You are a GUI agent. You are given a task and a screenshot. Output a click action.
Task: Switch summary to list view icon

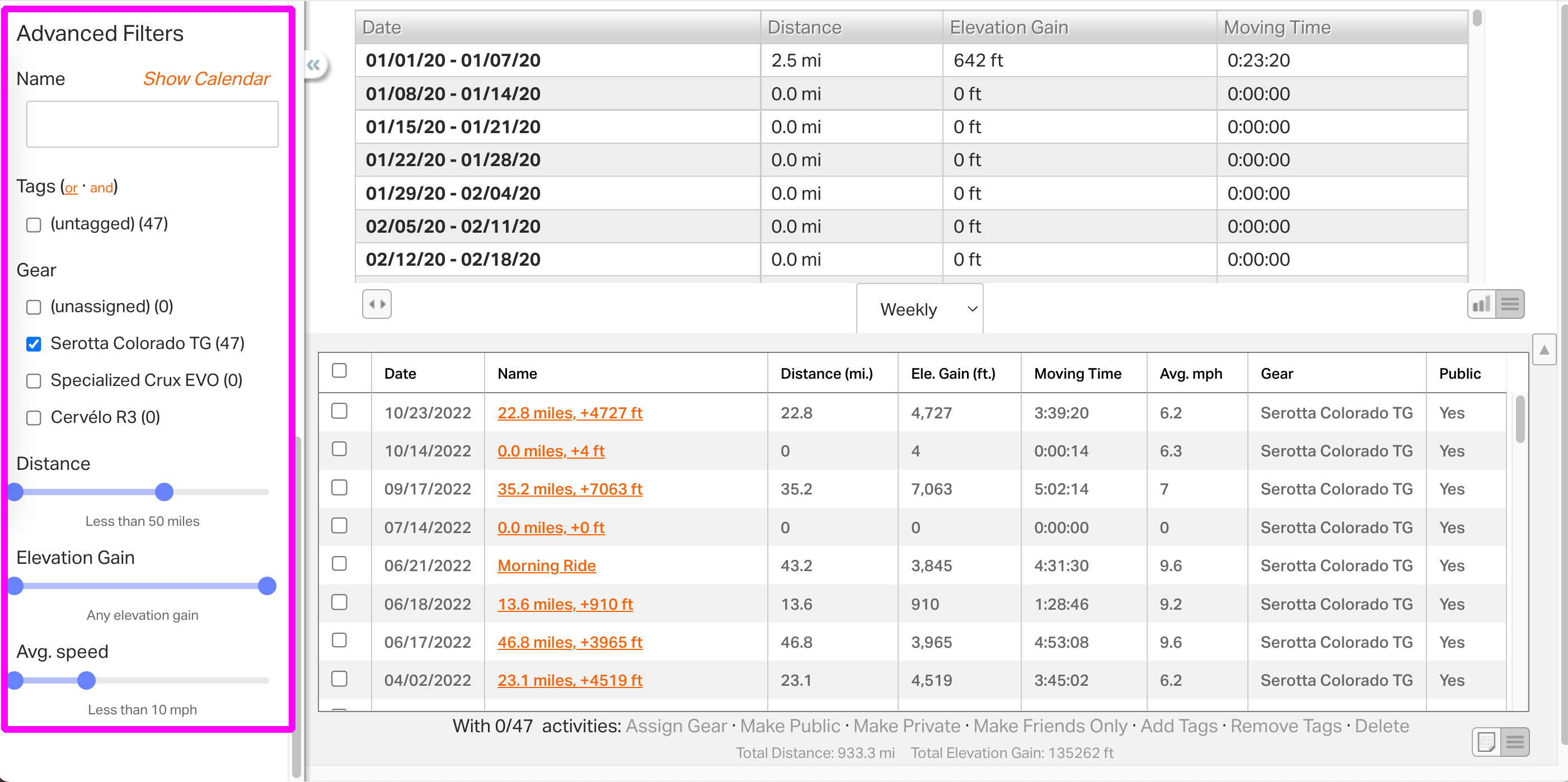(1510, 304)
